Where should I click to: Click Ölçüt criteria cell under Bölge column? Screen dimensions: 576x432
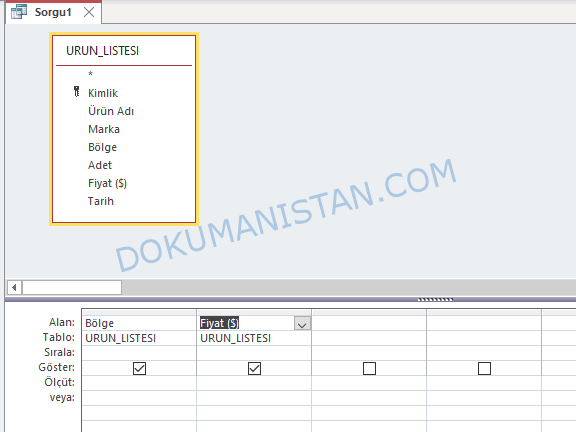[139, 383]
